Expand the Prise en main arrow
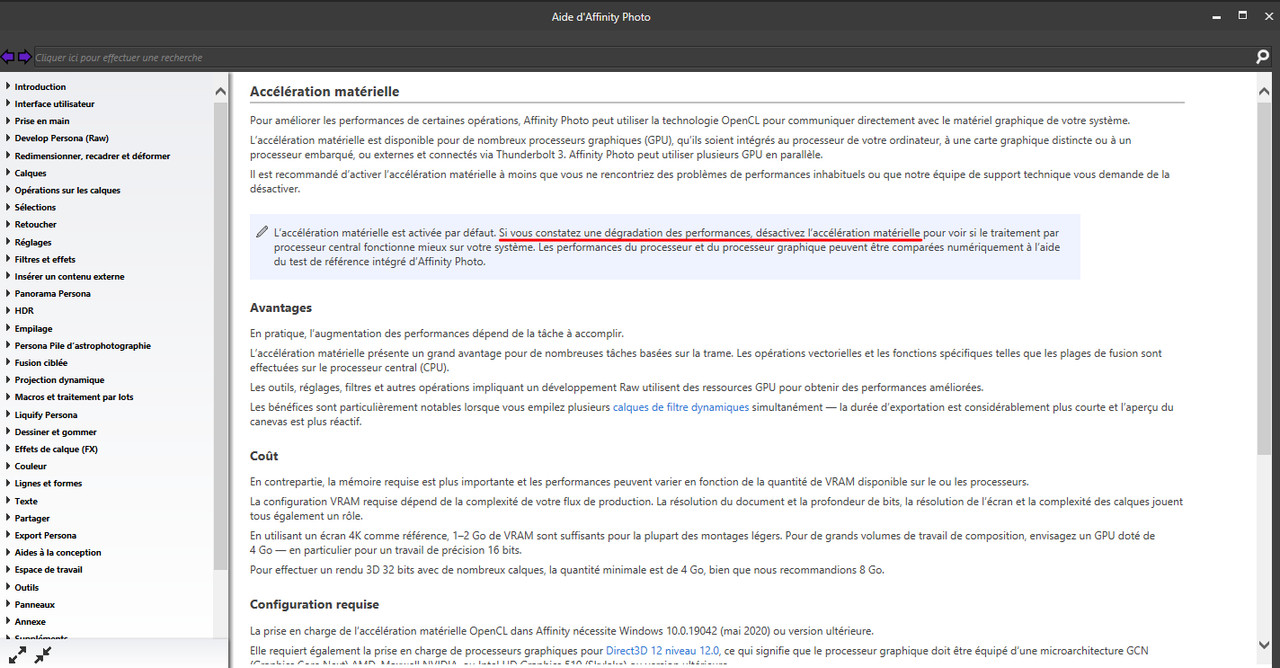Screen dimensions: 1280x668 (8, 121)
